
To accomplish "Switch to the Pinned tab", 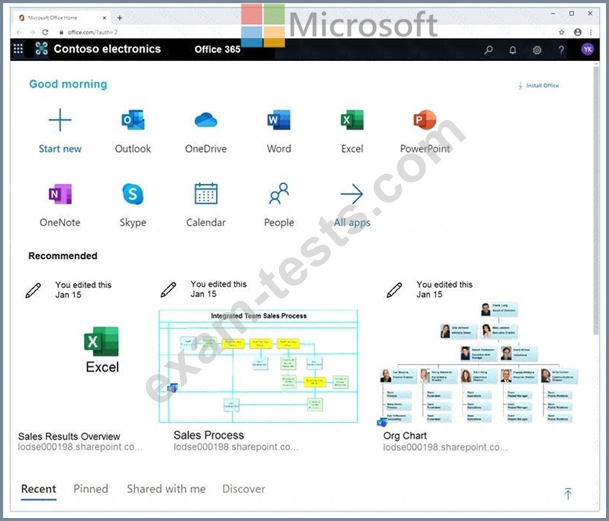I will 91,489.
